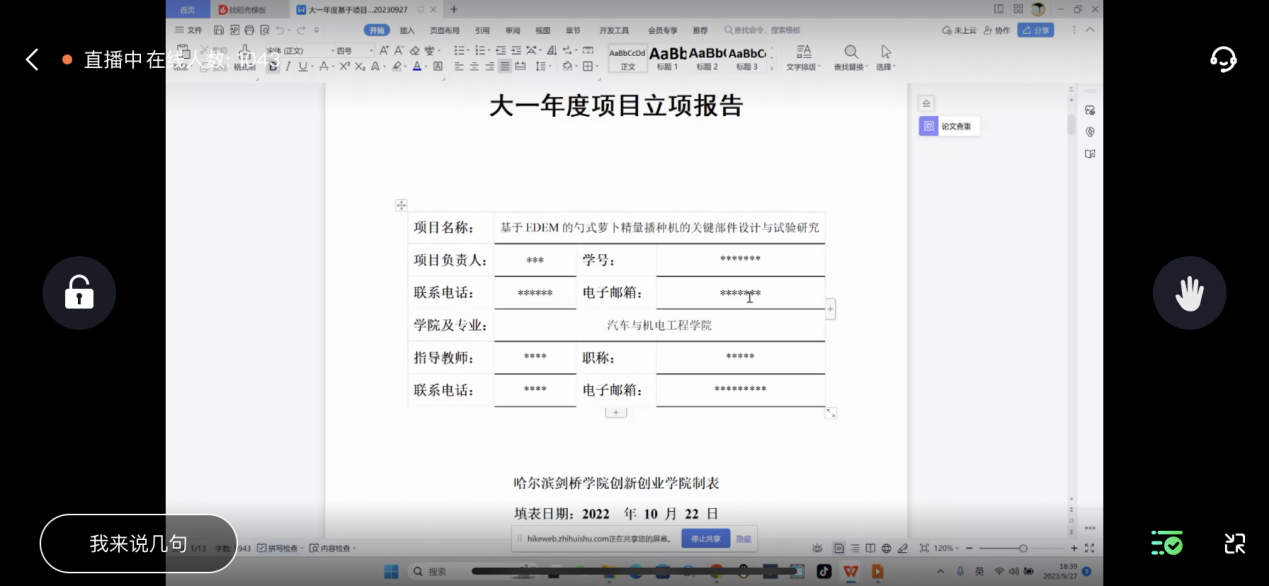Viewport: 1269px width, 586px height.
Task: Toggle eye protection mode in status bar
Action: pyautogui.click(x=818, y=549)
